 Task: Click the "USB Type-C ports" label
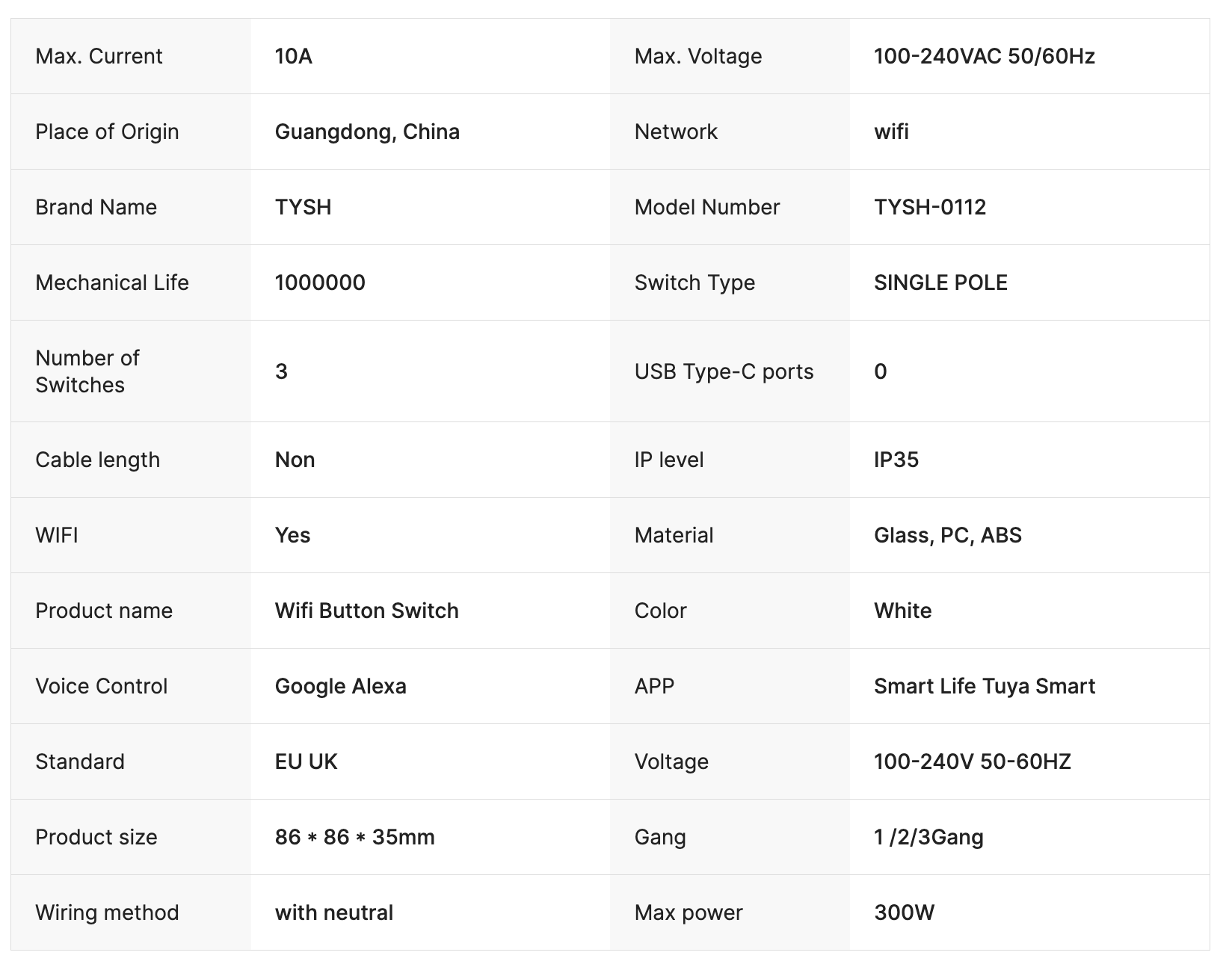click(x=724, y=371)
